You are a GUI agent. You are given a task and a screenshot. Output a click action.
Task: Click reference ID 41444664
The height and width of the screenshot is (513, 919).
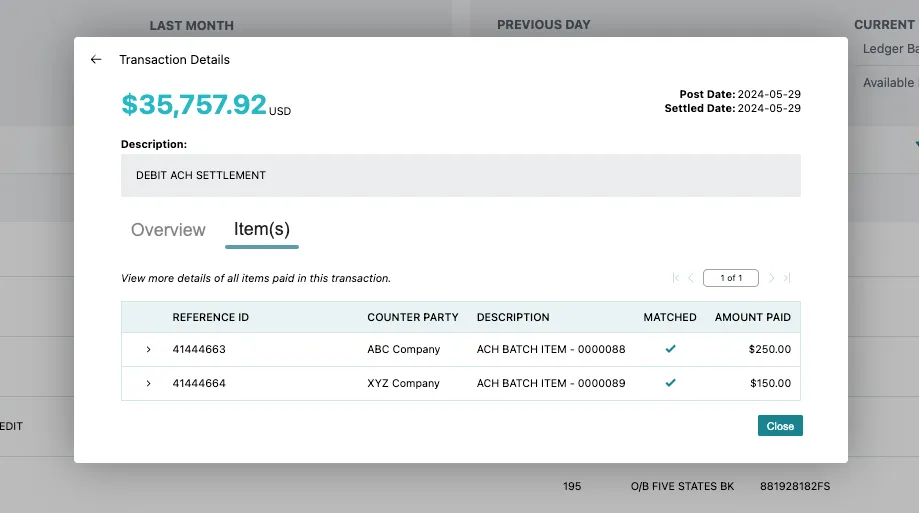(x=199, y=383)
